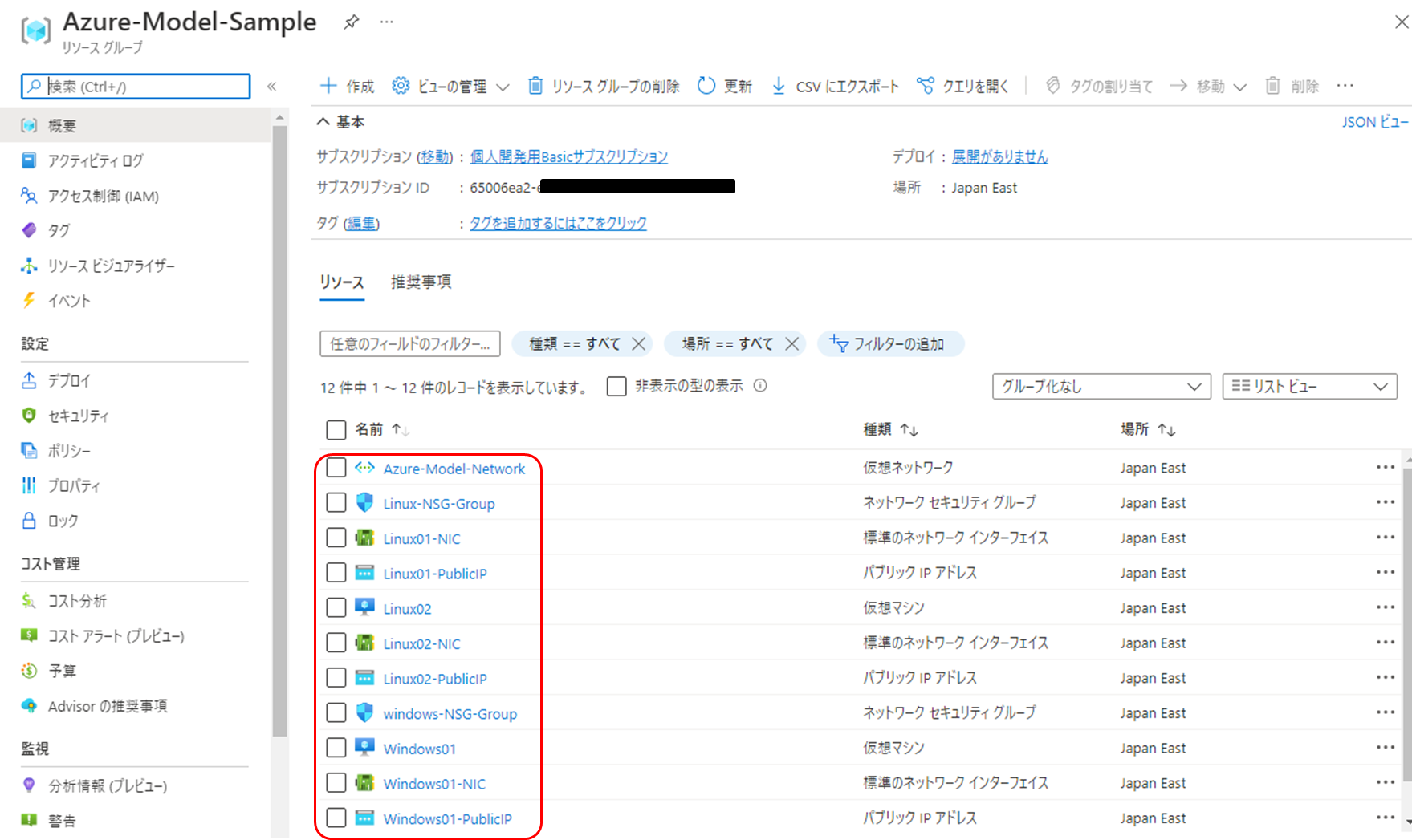
Task: Click the 予算 sidebar icon
Action: pos(29,670)
